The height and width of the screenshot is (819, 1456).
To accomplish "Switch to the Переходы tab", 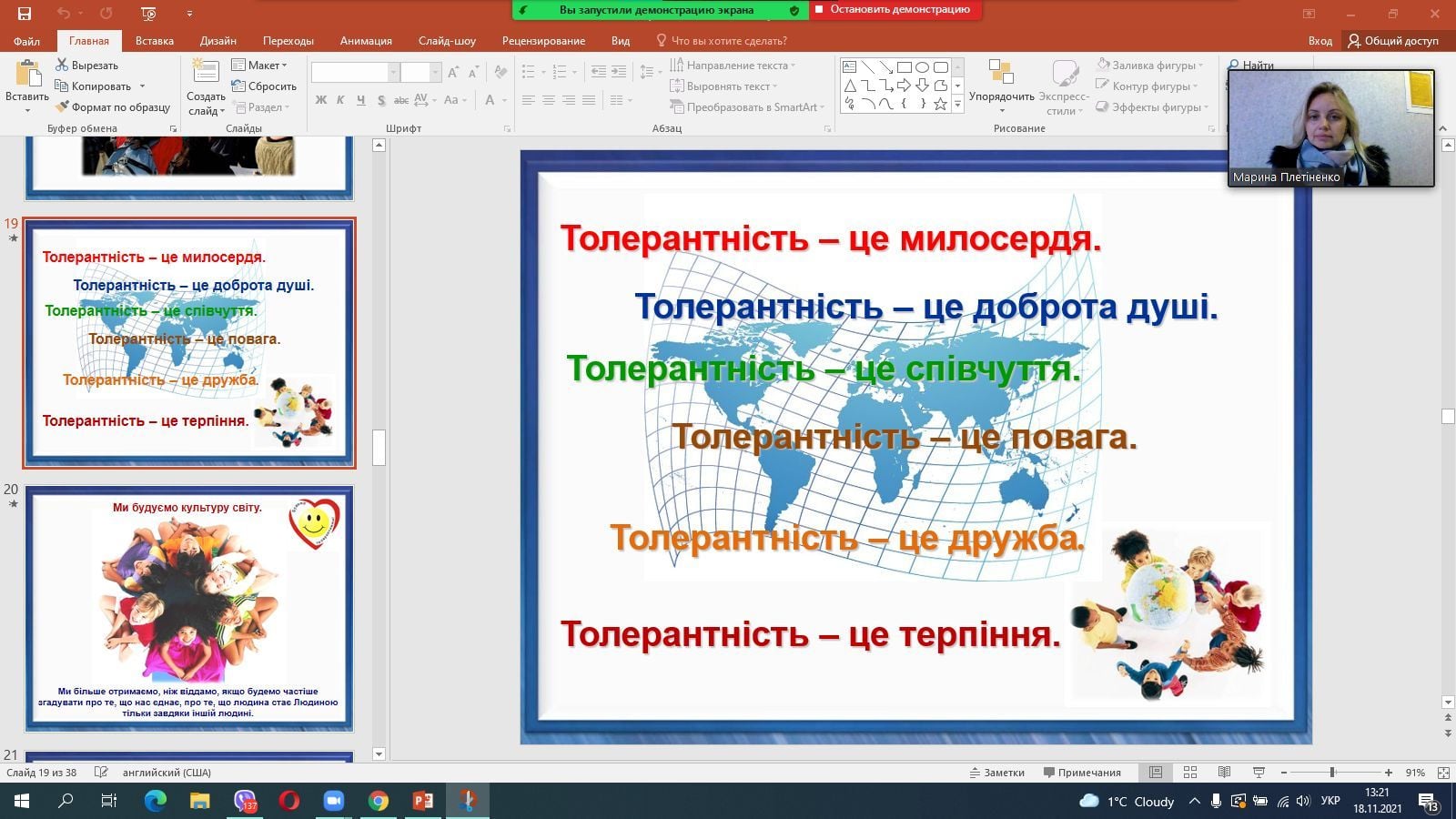I will point(288,41).
